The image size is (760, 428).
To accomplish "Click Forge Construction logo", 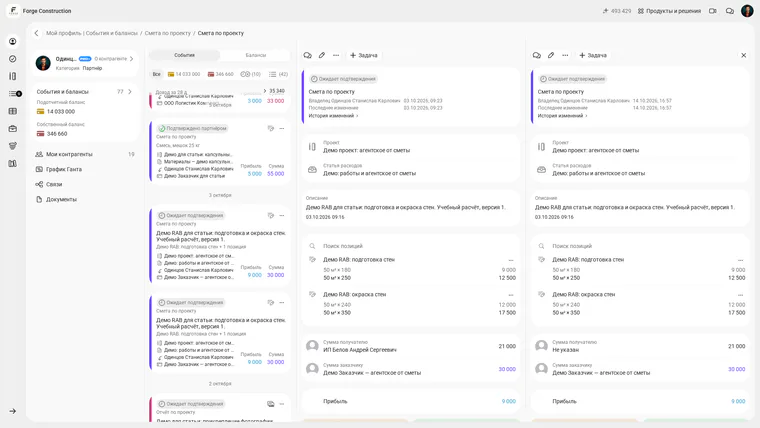I will click(13, 11).
